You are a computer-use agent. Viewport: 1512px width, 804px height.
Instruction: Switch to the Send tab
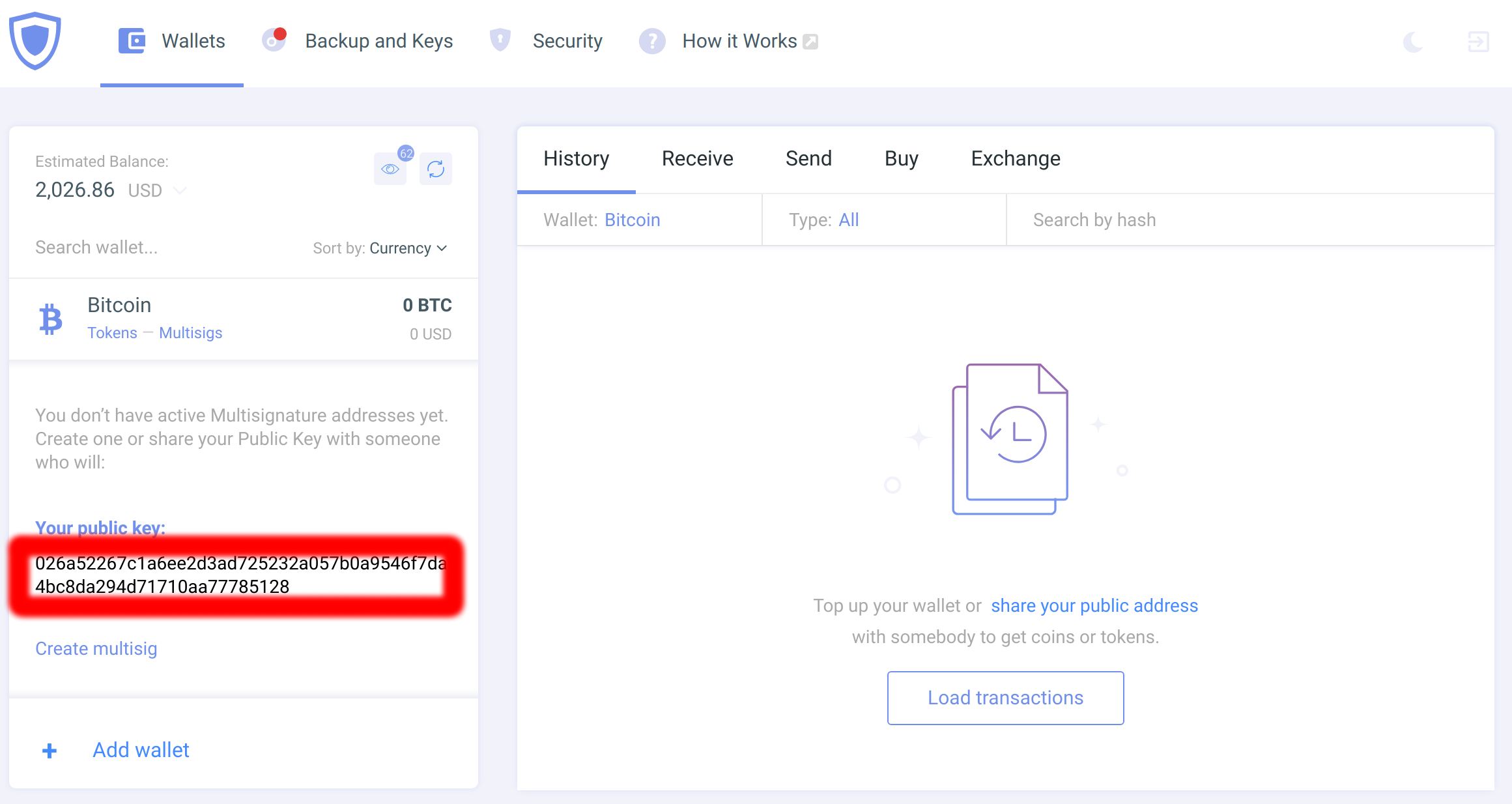(808, 159)
